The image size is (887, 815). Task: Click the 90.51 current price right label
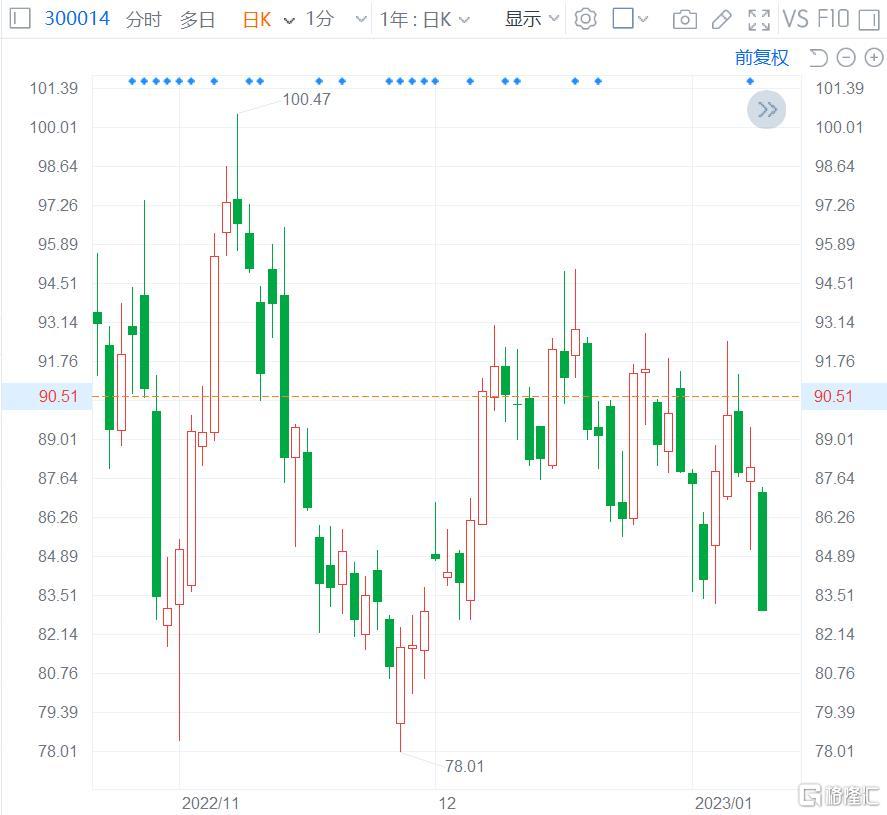(x=833, y=396)
